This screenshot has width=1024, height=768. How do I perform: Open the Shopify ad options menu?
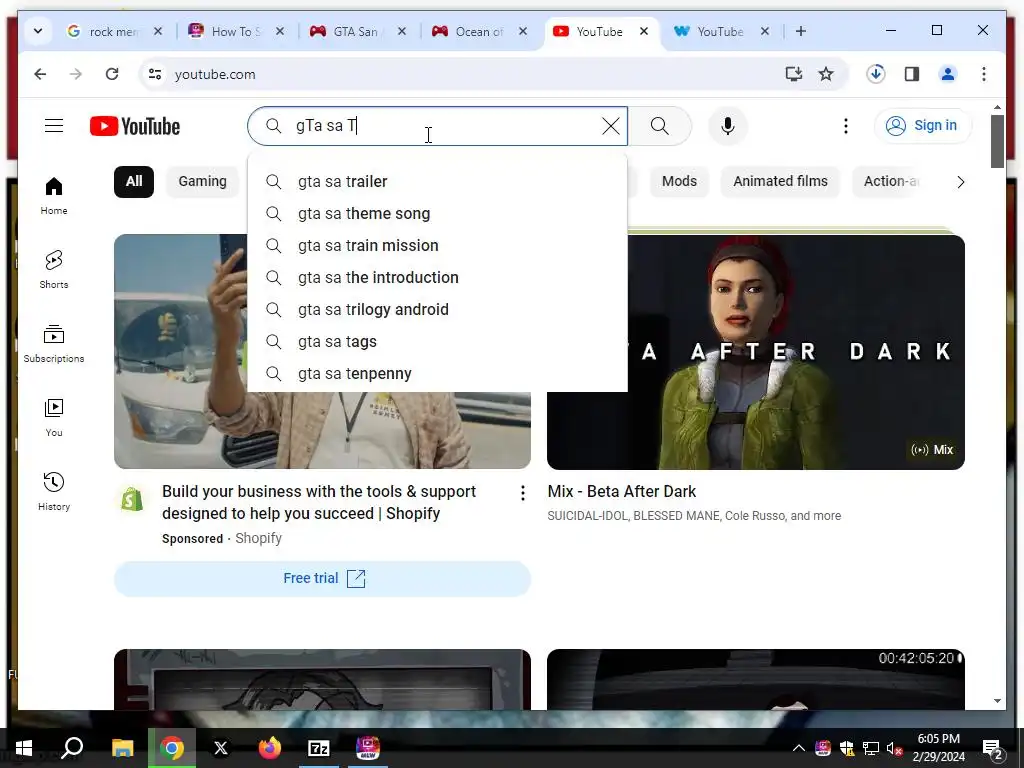point(522,493)
